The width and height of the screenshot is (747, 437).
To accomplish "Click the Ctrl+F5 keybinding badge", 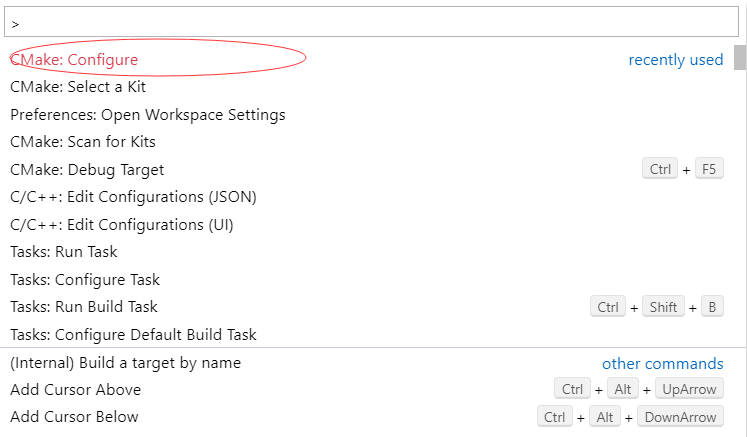I will (683, 169).
